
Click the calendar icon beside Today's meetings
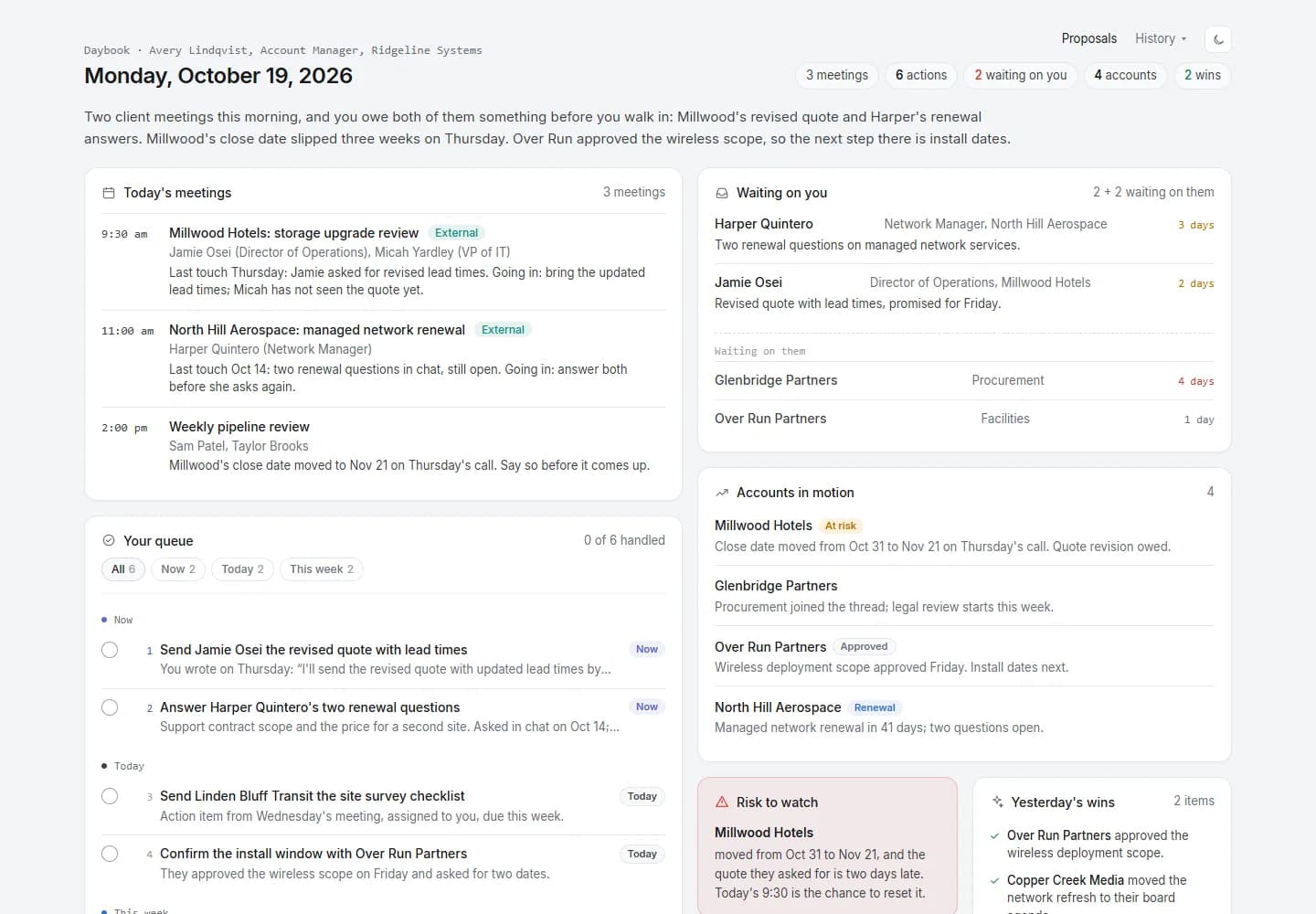click(x=109, y=193)
